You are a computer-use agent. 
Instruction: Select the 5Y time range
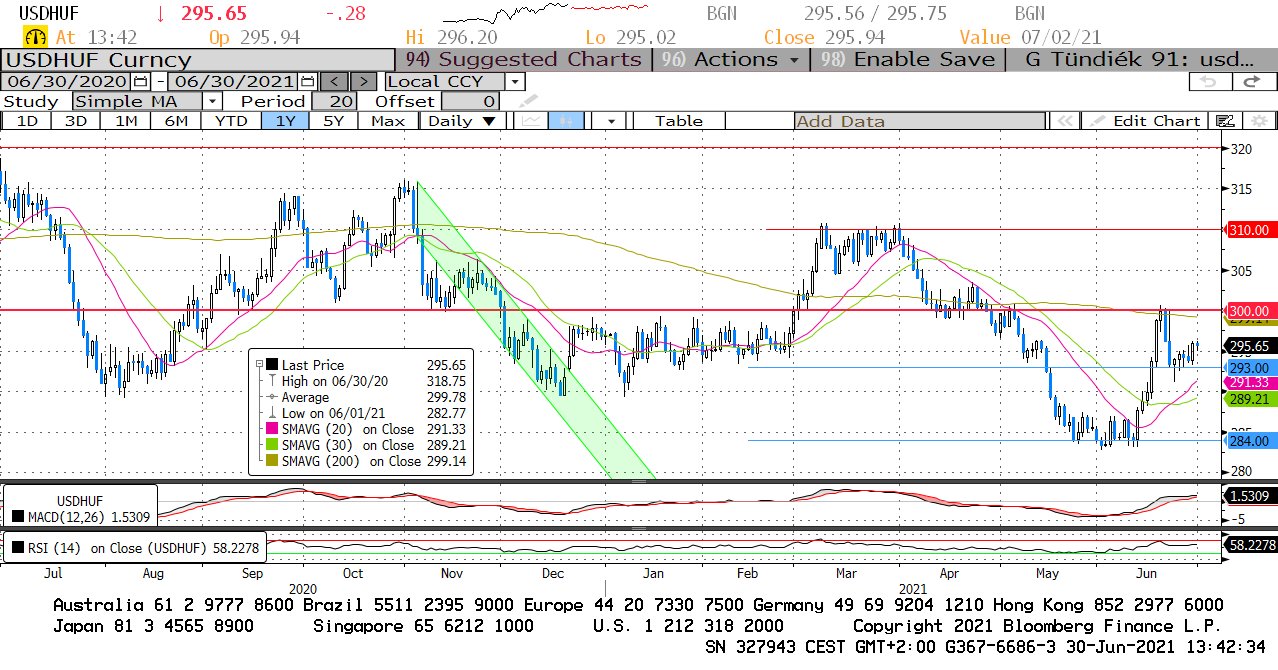click(x=335, y=121)
